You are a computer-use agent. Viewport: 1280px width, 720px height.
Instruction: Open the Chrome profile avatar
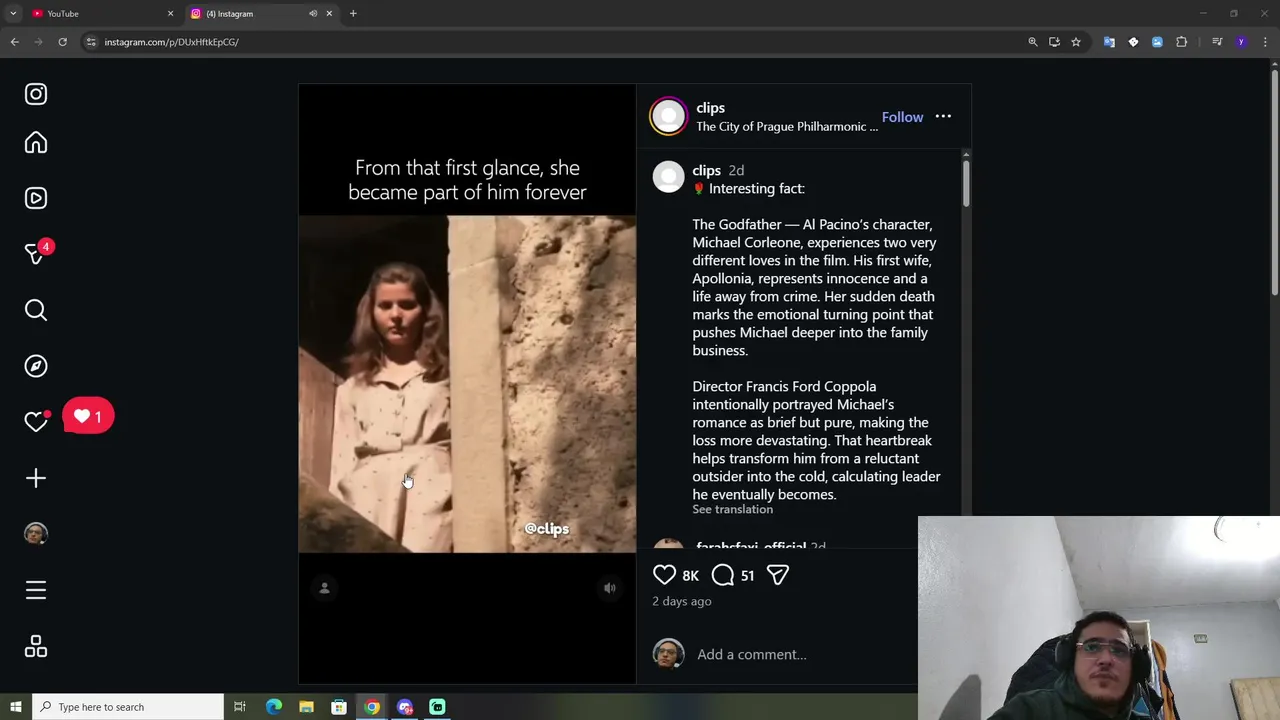click(1241, 42)
